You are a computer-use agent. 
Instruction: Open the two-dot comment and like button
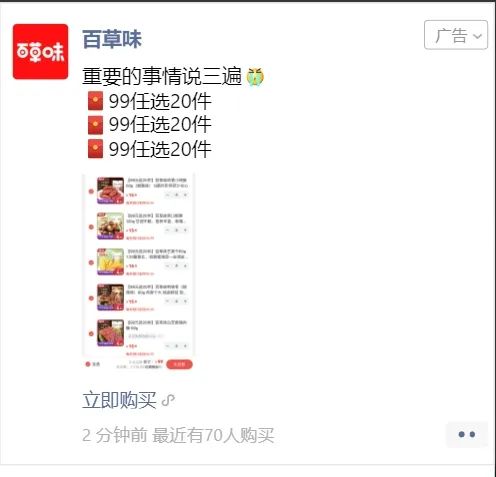(x=467, y=434)
